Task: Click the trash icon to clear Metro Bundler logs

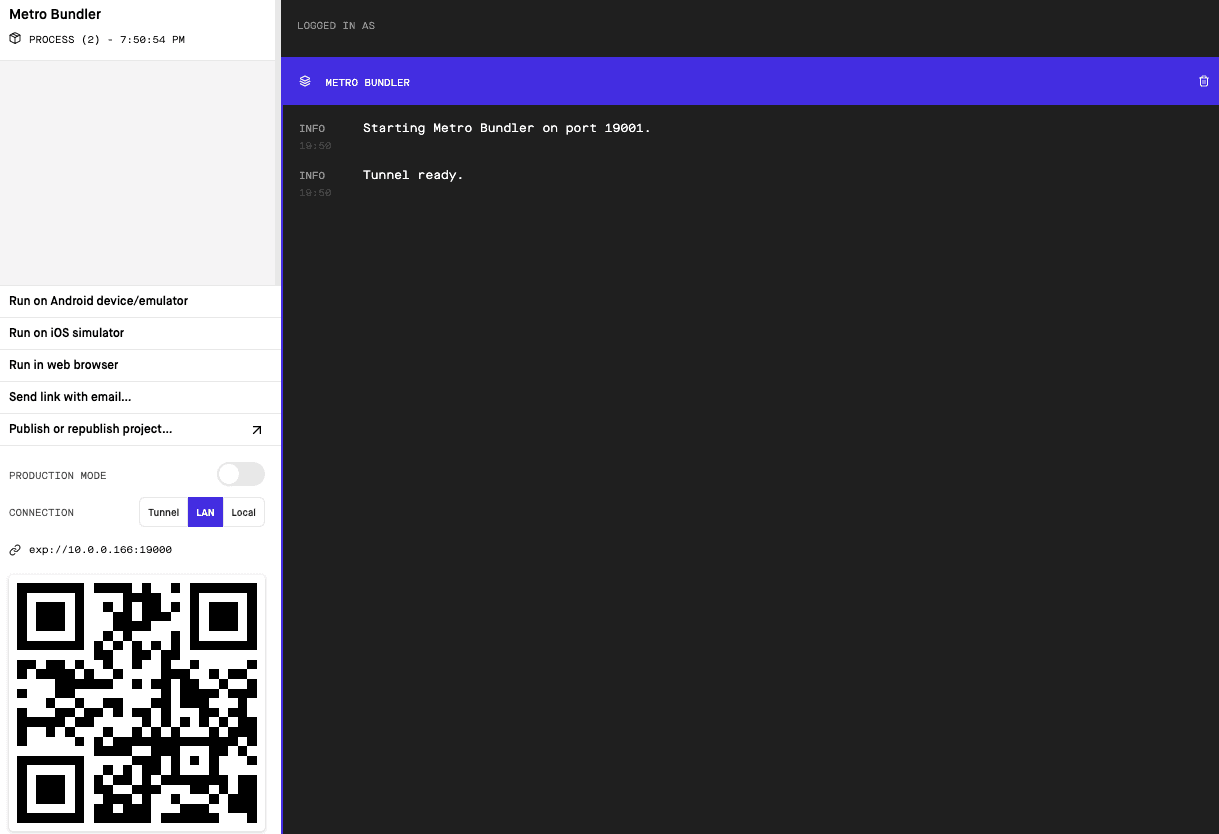Action: pyautogui.click(x=1203, y=82)
